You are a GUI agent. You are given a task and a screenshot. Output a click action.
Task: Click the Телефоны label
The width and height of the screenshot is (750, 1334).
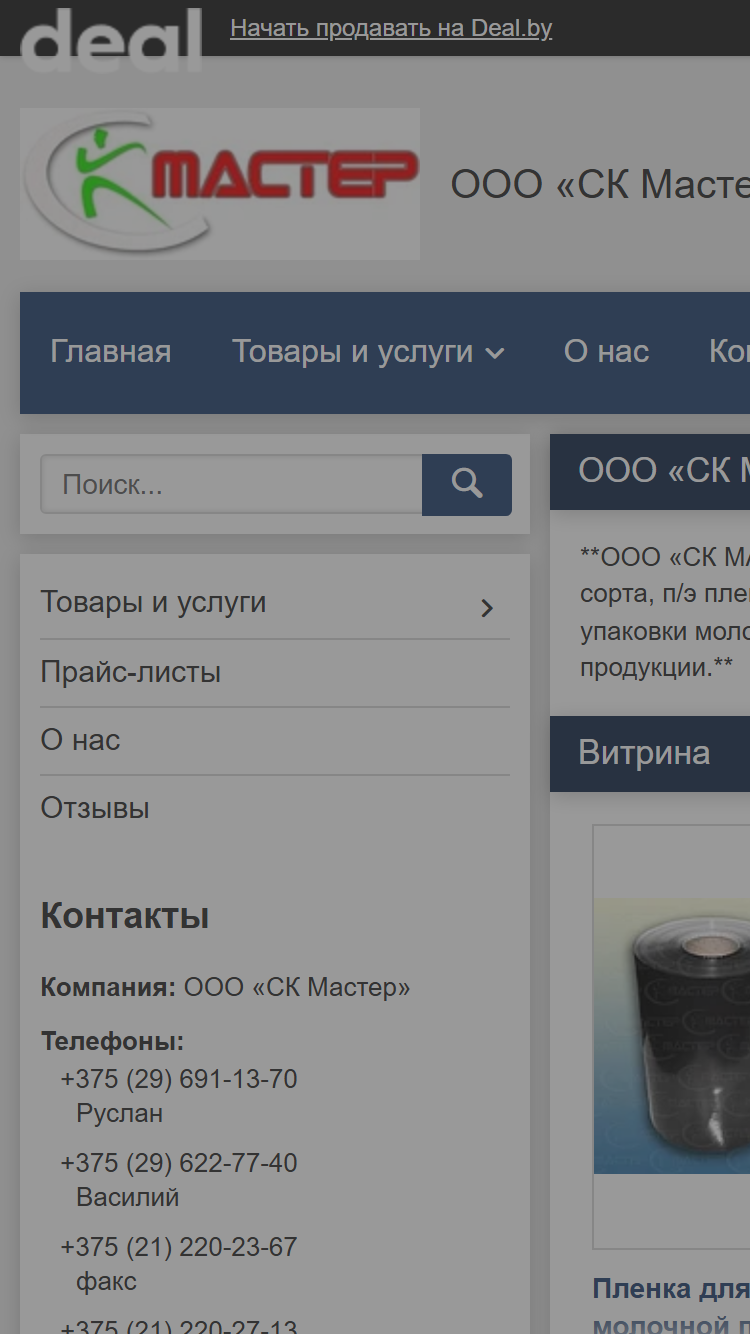[x=112, y=1042]
